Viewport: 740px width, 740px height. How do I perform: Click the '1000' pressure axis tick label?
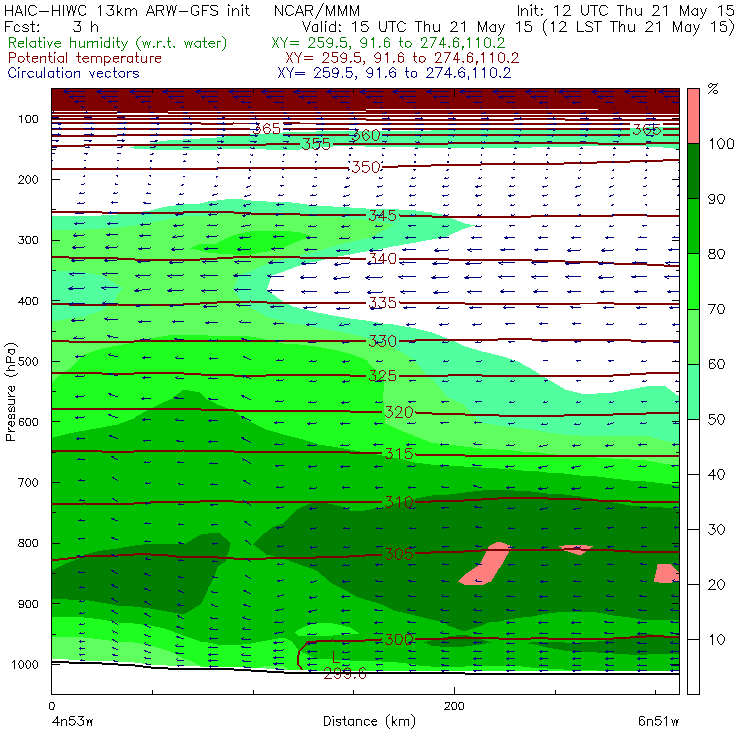[25, 664]
